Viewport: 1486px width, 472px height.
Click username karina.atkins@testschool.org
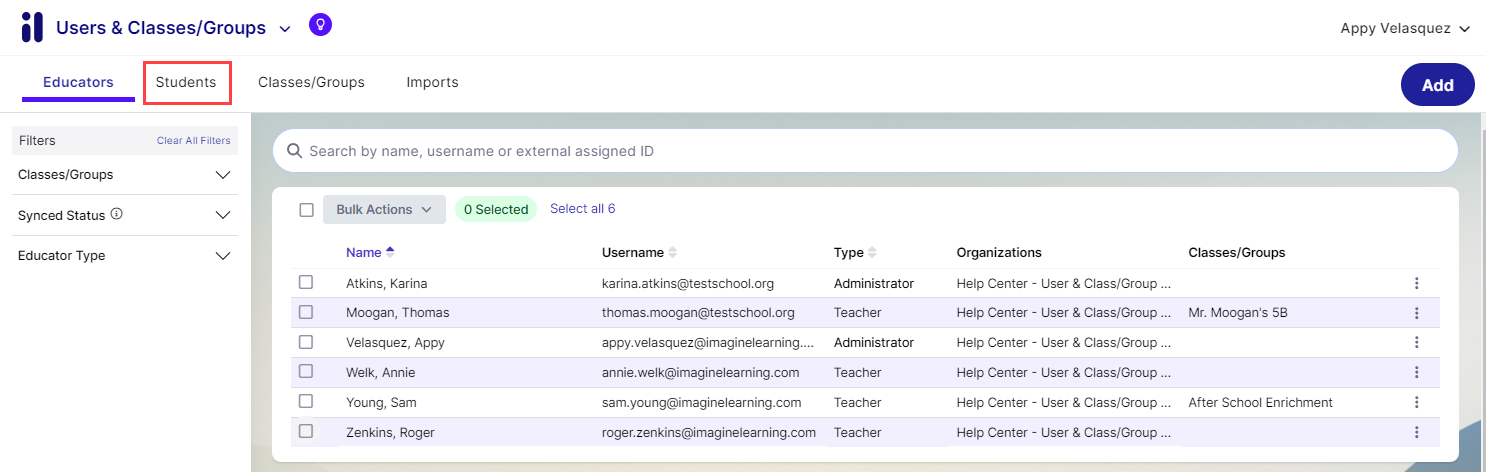click(x=688, y=283)
